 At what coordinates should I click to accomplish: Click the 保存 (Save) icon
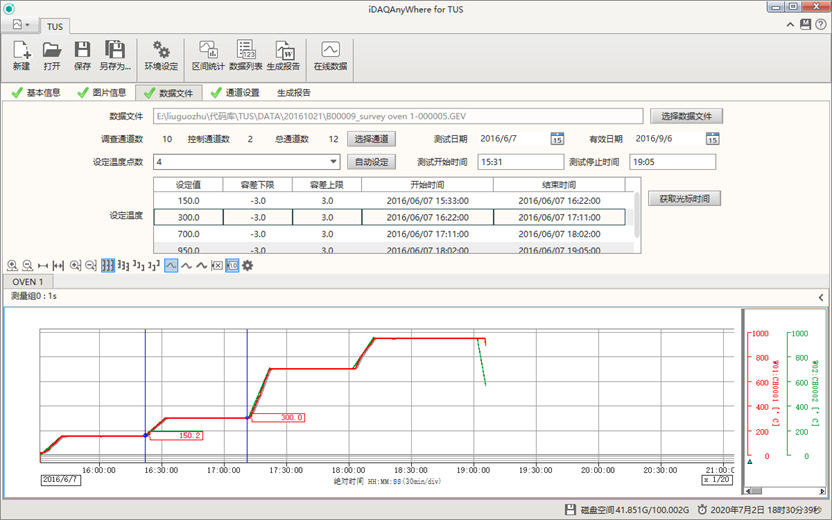(x=82, y=55)
